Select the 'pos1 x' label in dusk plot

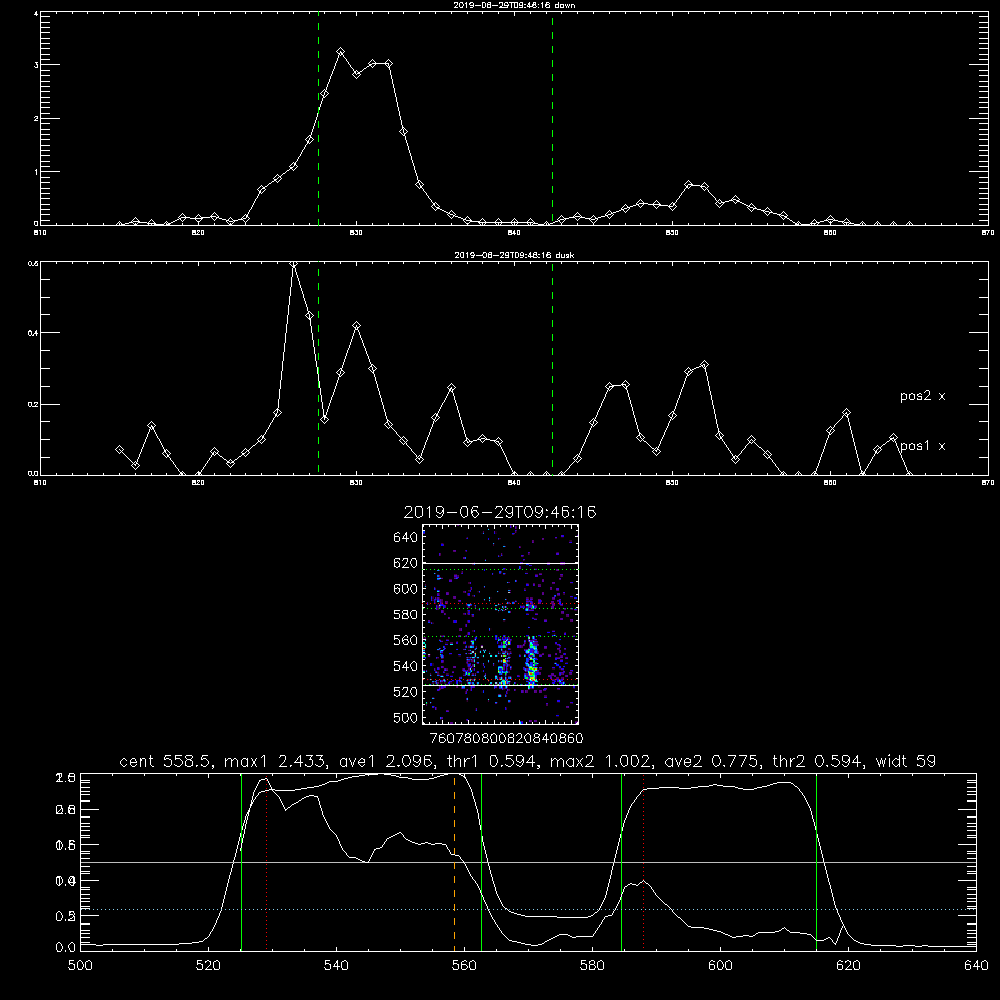pos(922,446)
